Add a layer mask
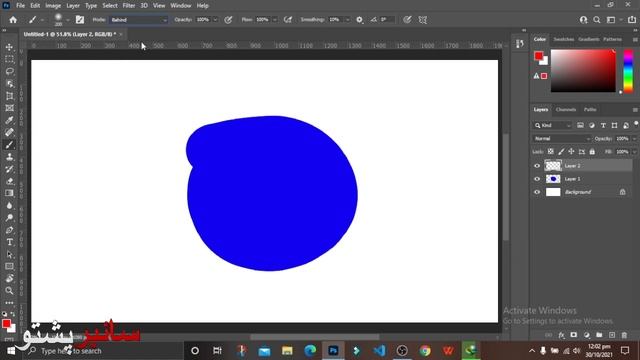 click(574, 335)
